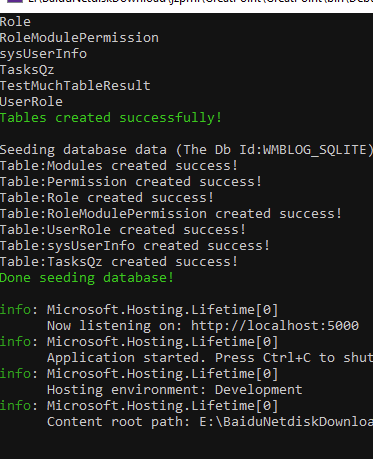
Task: Click 'Table:Modules created success!' line
Action: point(119,166)
